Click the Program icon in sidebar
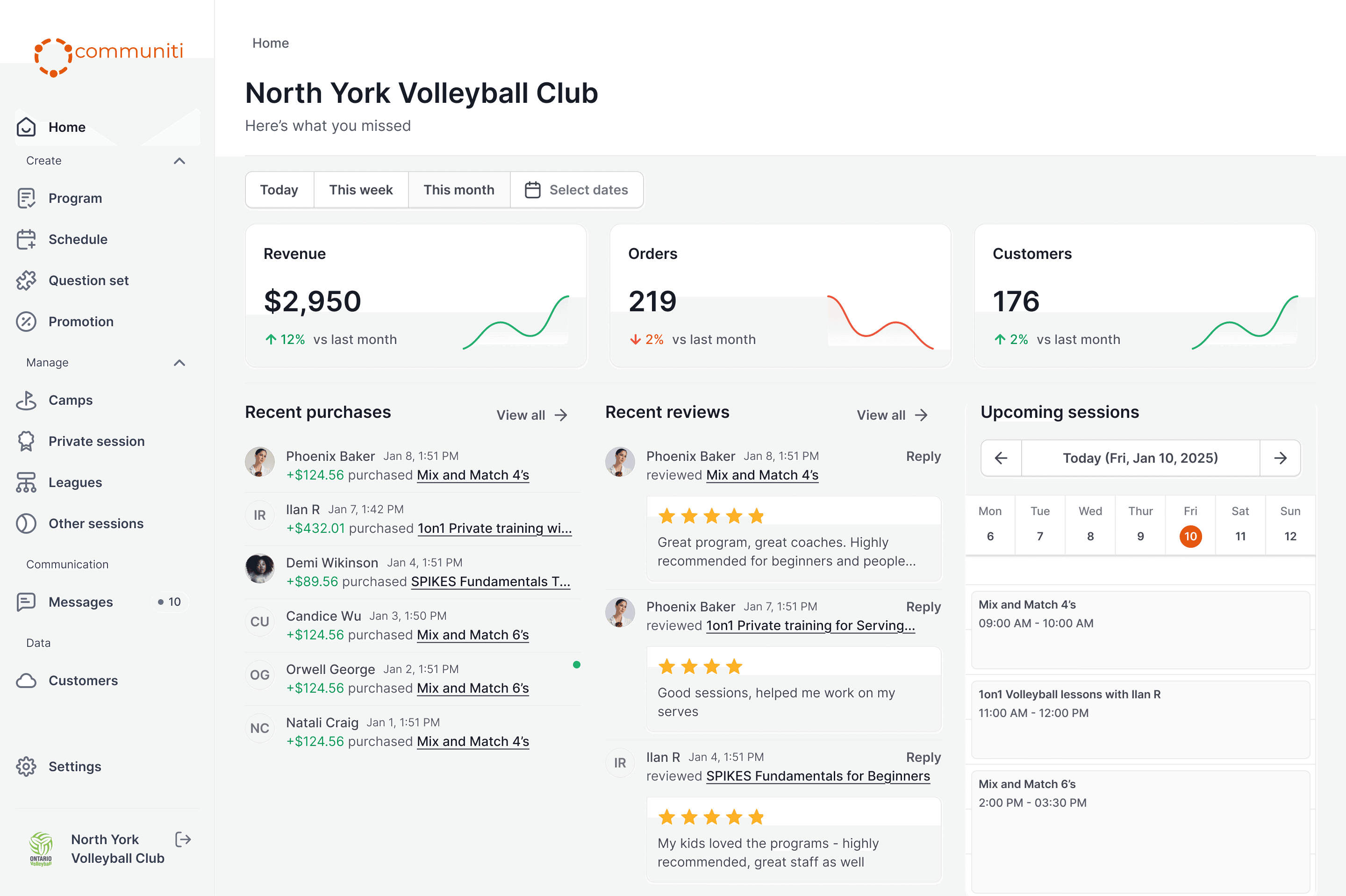This screenshot has height=896, width=1346. (26, 198)
